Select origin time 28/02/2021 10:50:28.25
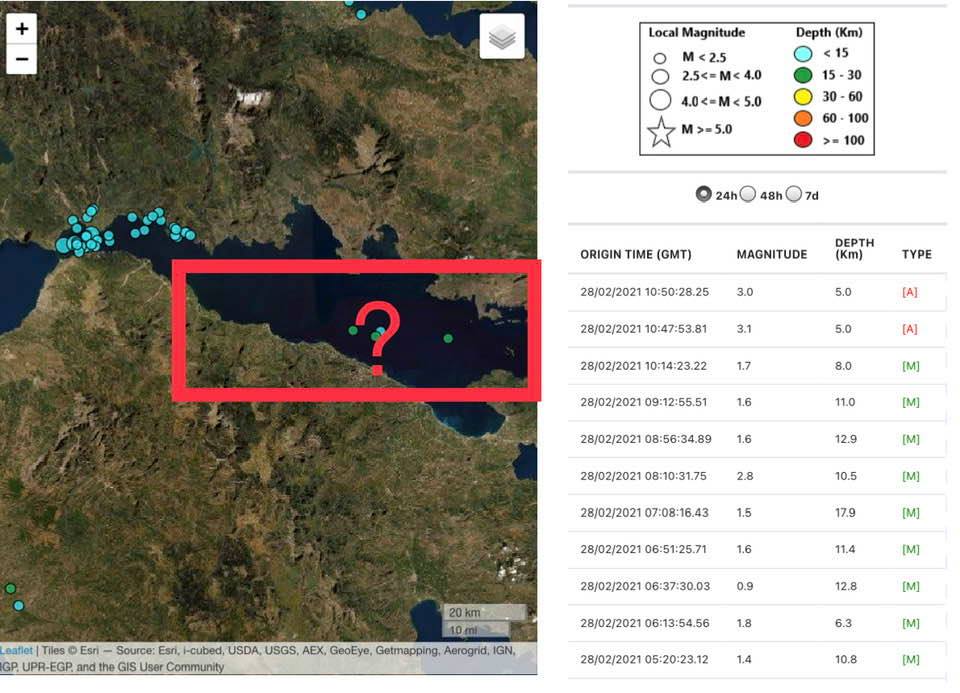The image size is (960, 693). point(644,292)
